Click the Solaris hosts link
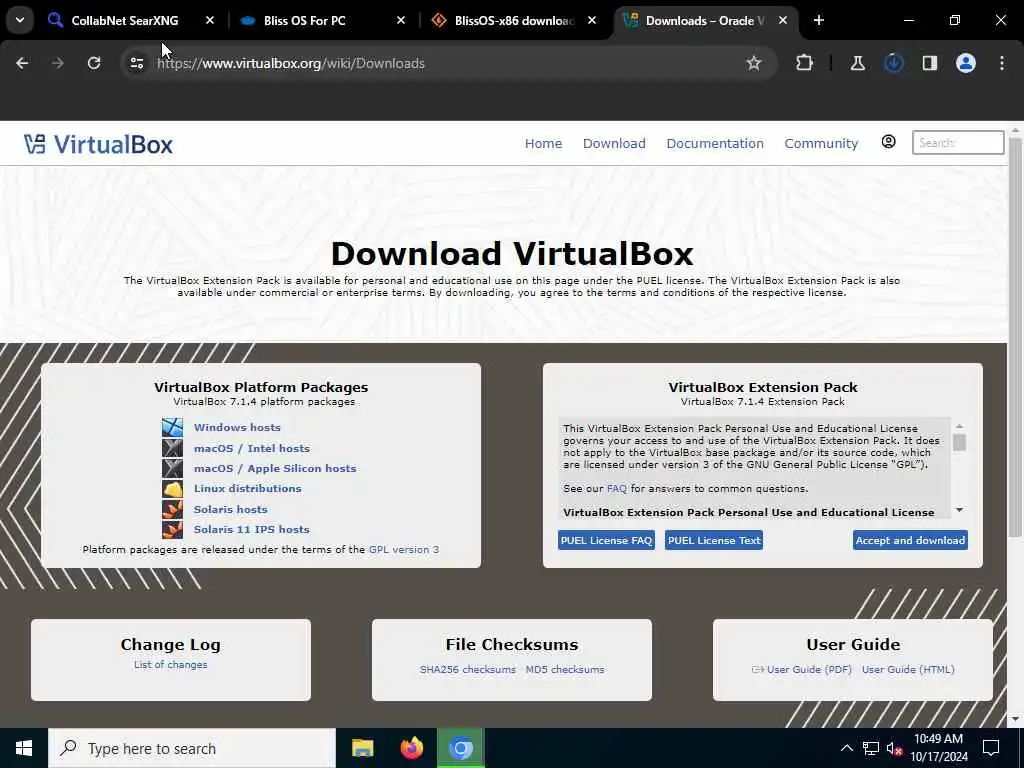 pos(231,509)
